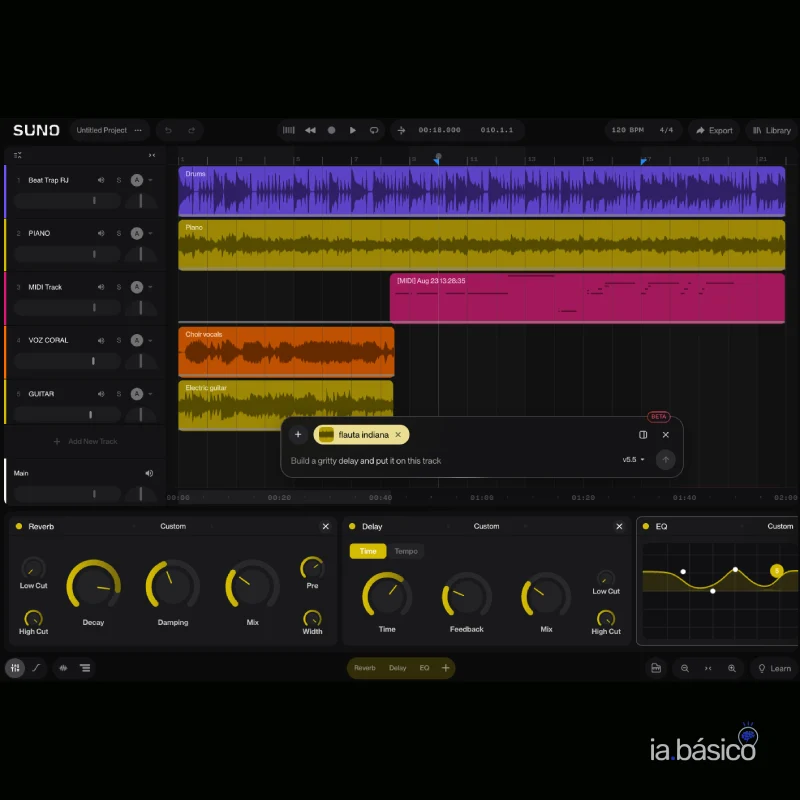Image resolution: width=800 pixels, height=800 pixels.
Task: Open the Reverb Custom preset selector
Action: point(173,526)
